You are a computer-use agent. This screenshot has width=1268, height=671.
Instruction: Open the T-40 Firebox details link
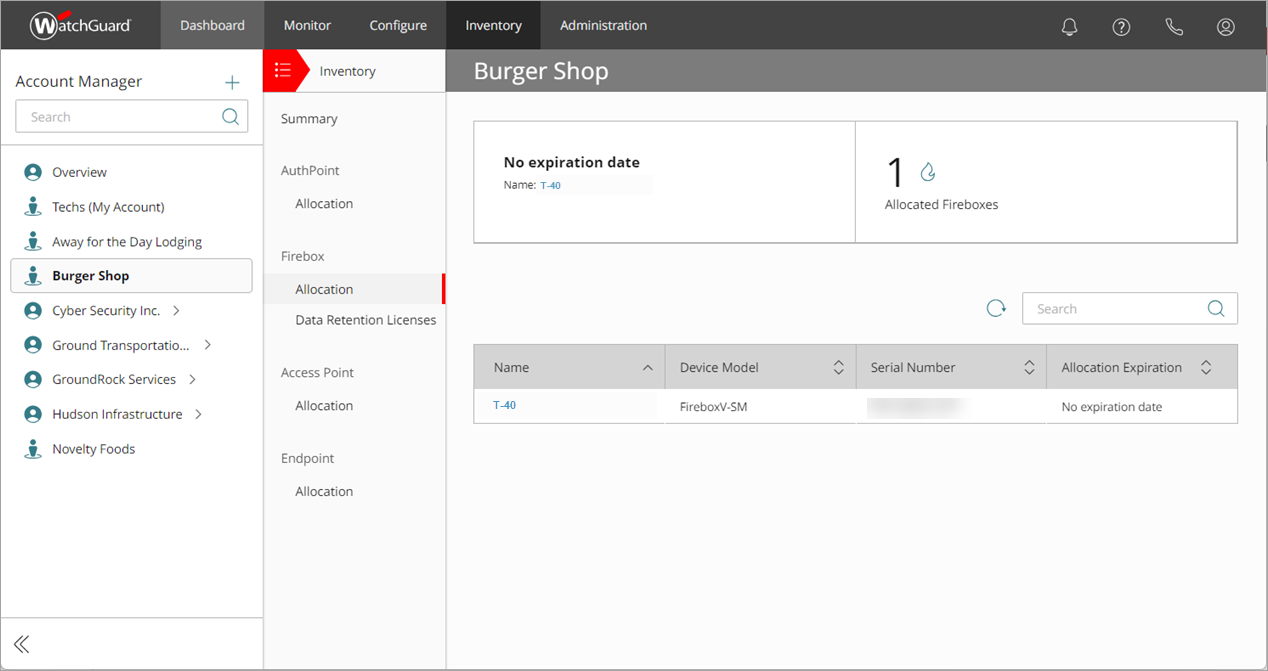click(x=505, y=405)
